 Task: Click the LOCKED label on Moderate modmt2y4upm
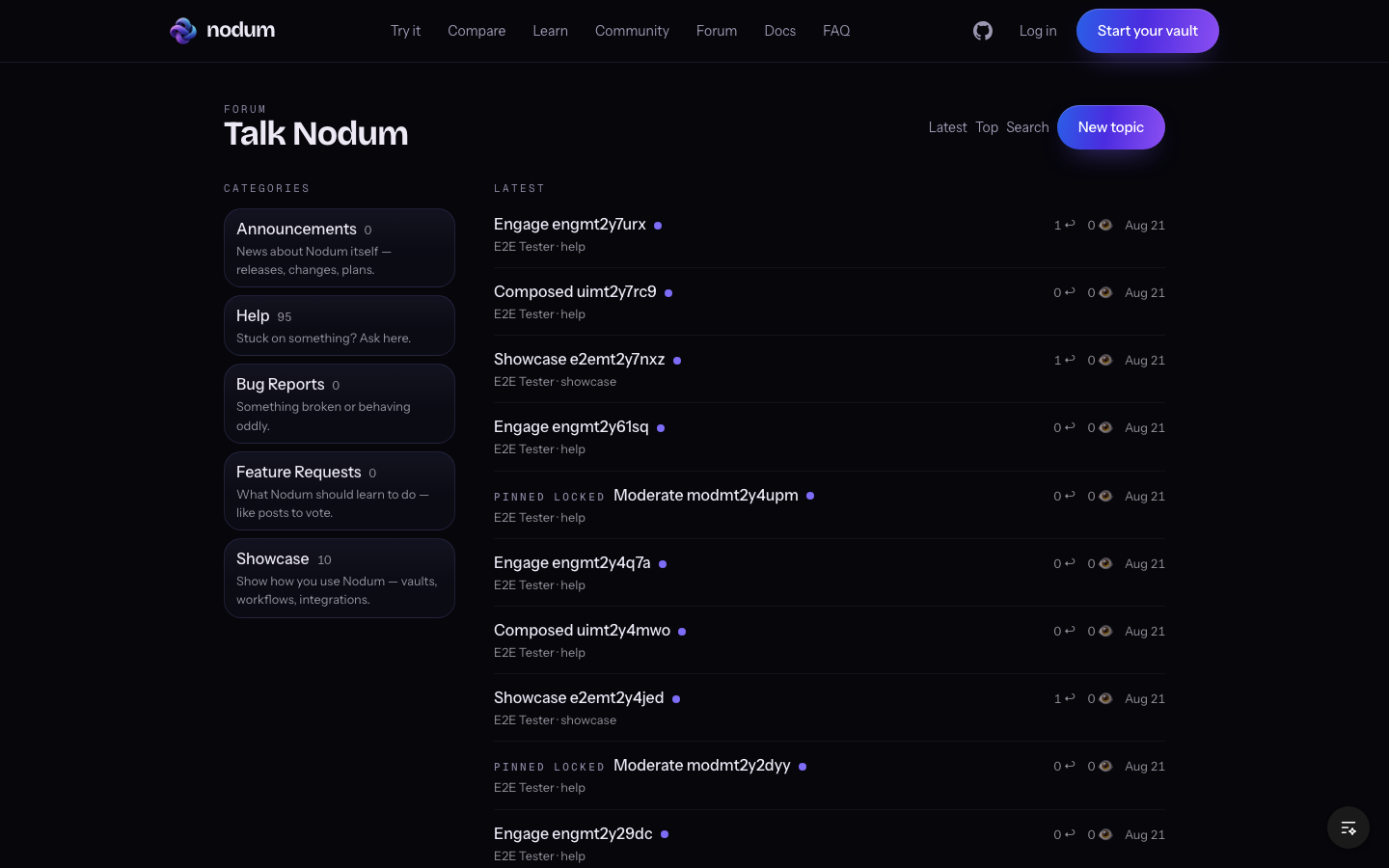(579, 497)
